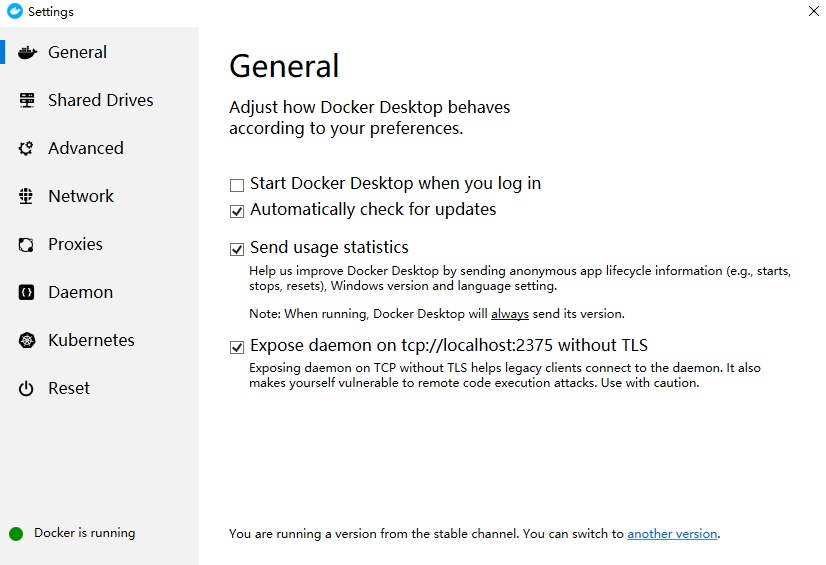Click the Docker logo in title bar
Image resolution: width=826 pixels, height=565 pixels.
tap(15, 11)
